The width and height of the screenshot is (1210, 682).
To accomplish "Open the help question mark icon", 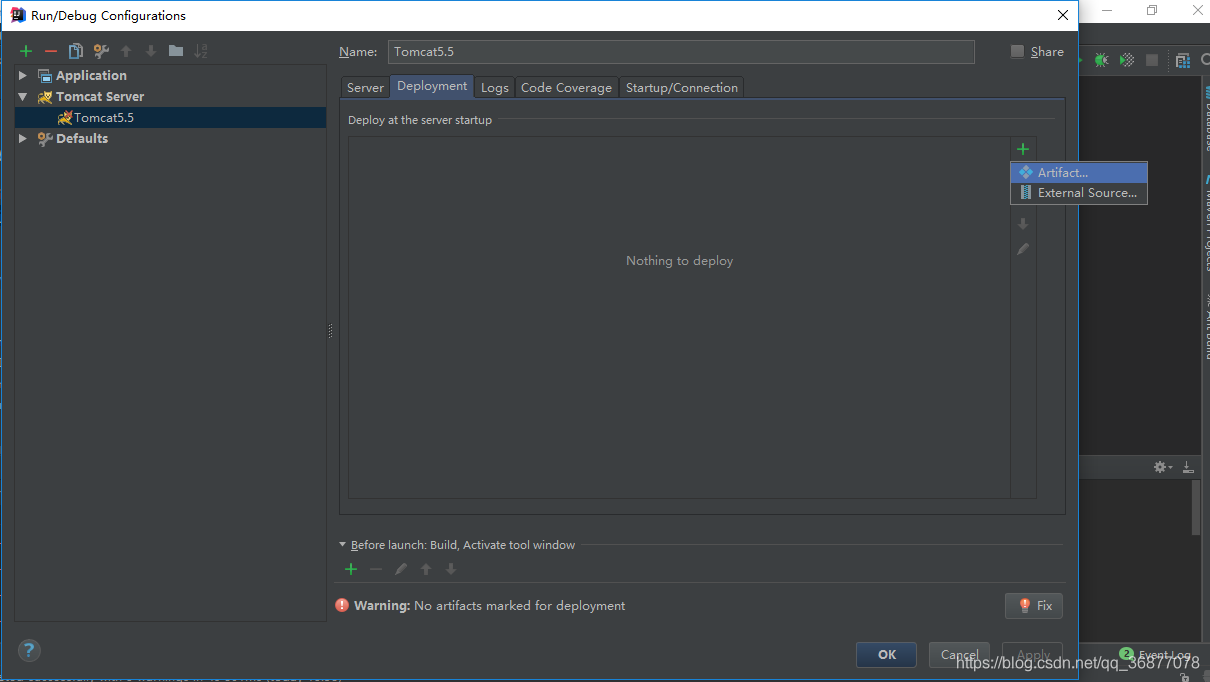I will pos(29,651).
